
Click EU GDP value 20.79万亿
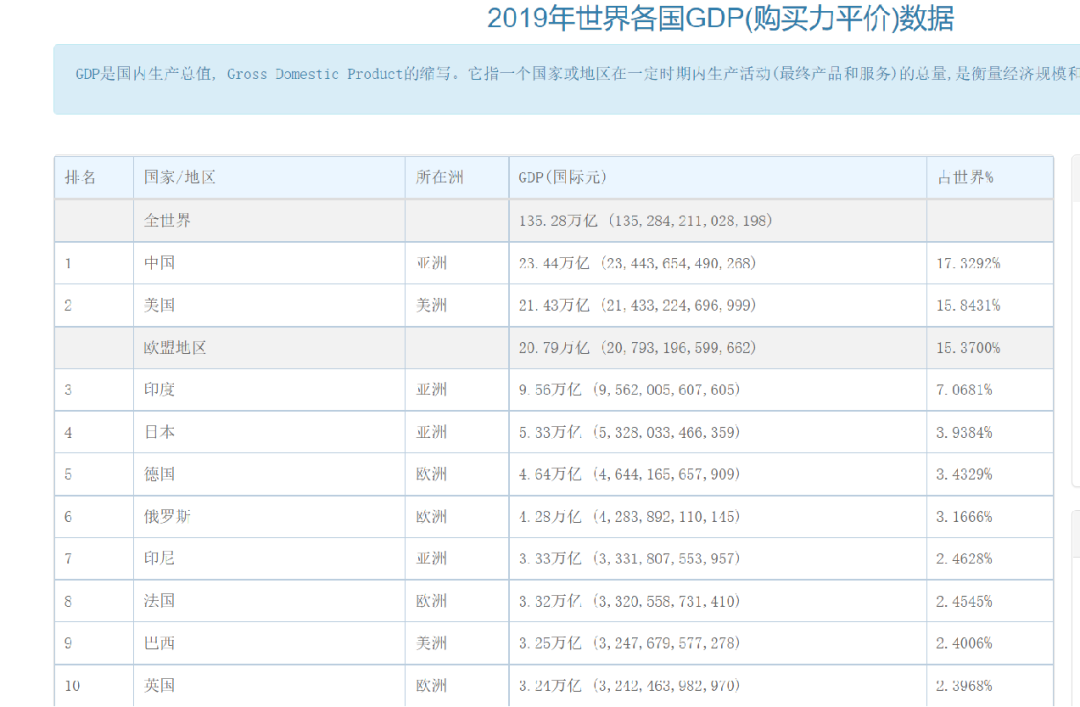(637, 348)
